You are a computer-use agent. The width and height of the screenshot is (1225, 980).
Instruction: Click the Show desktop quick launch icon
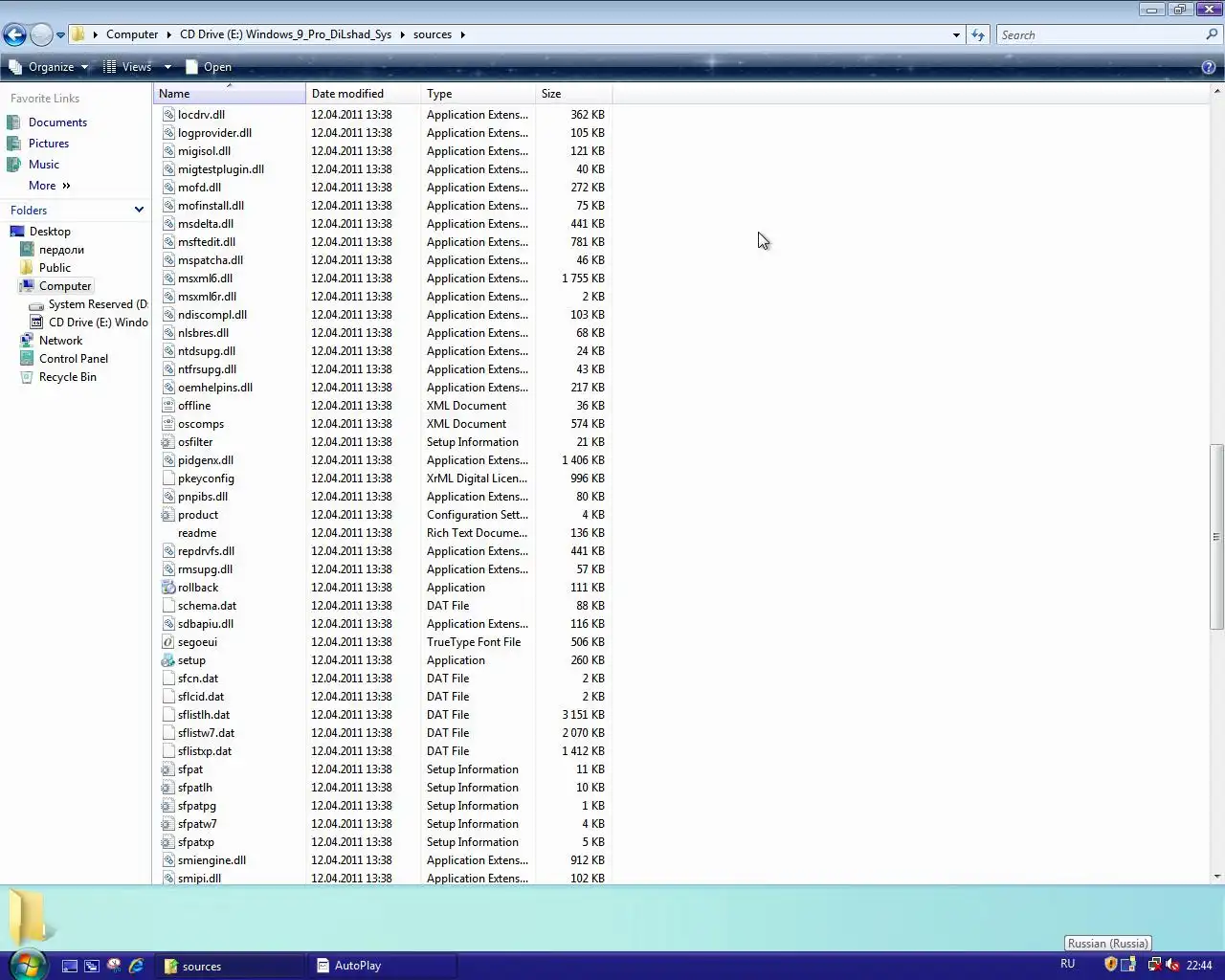[70, 966]
